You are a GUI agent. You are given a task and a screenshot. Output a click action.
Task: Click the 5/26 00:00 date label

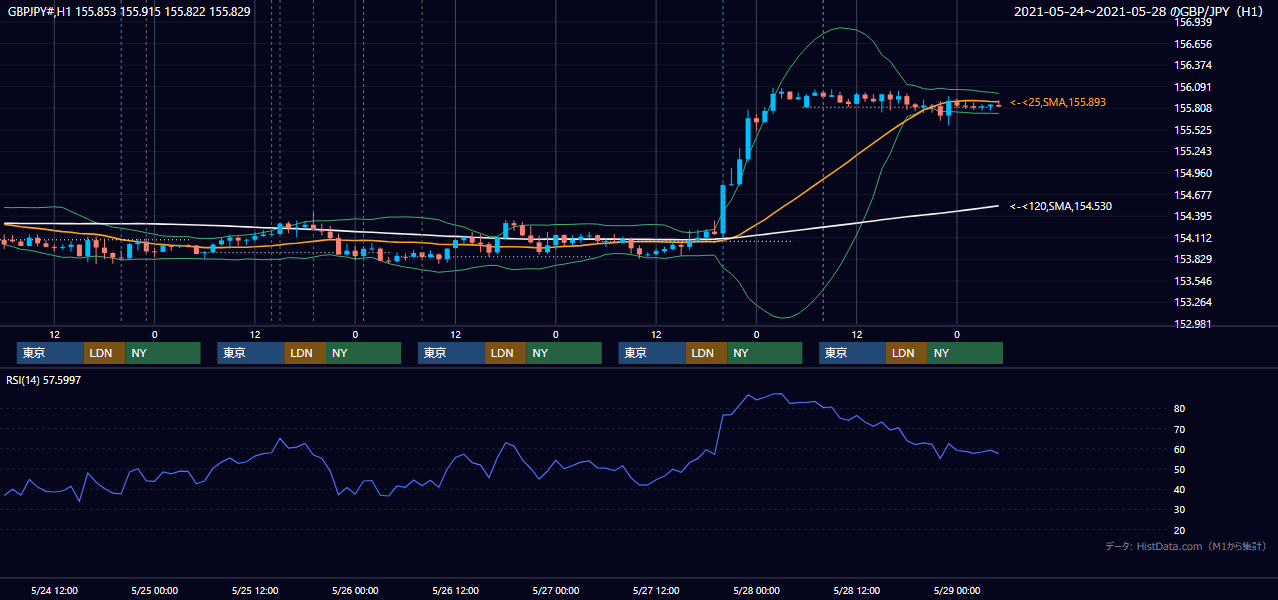click(355, 590)
